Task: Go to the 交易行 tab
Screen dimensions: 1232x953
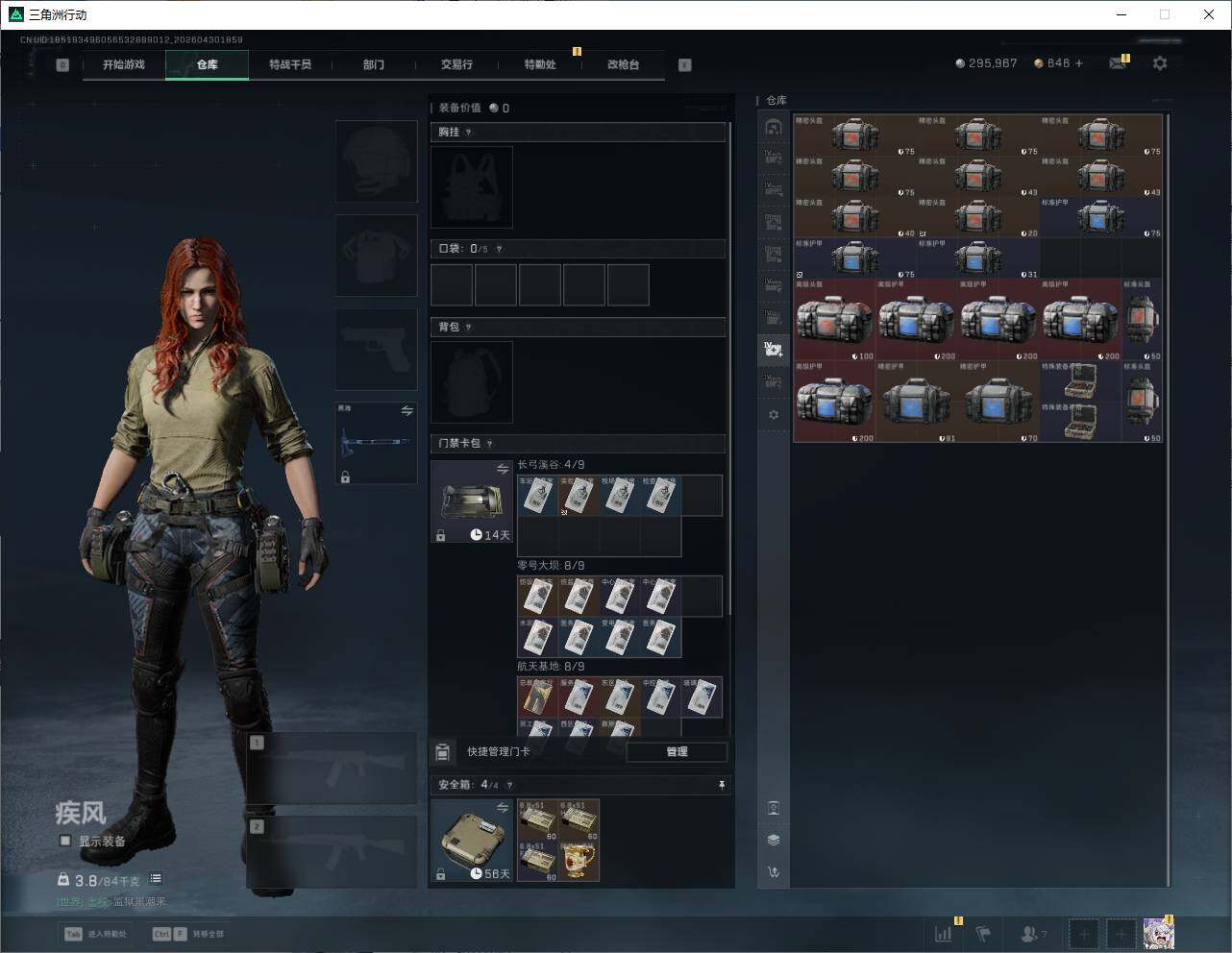Action: click(456, 64)
